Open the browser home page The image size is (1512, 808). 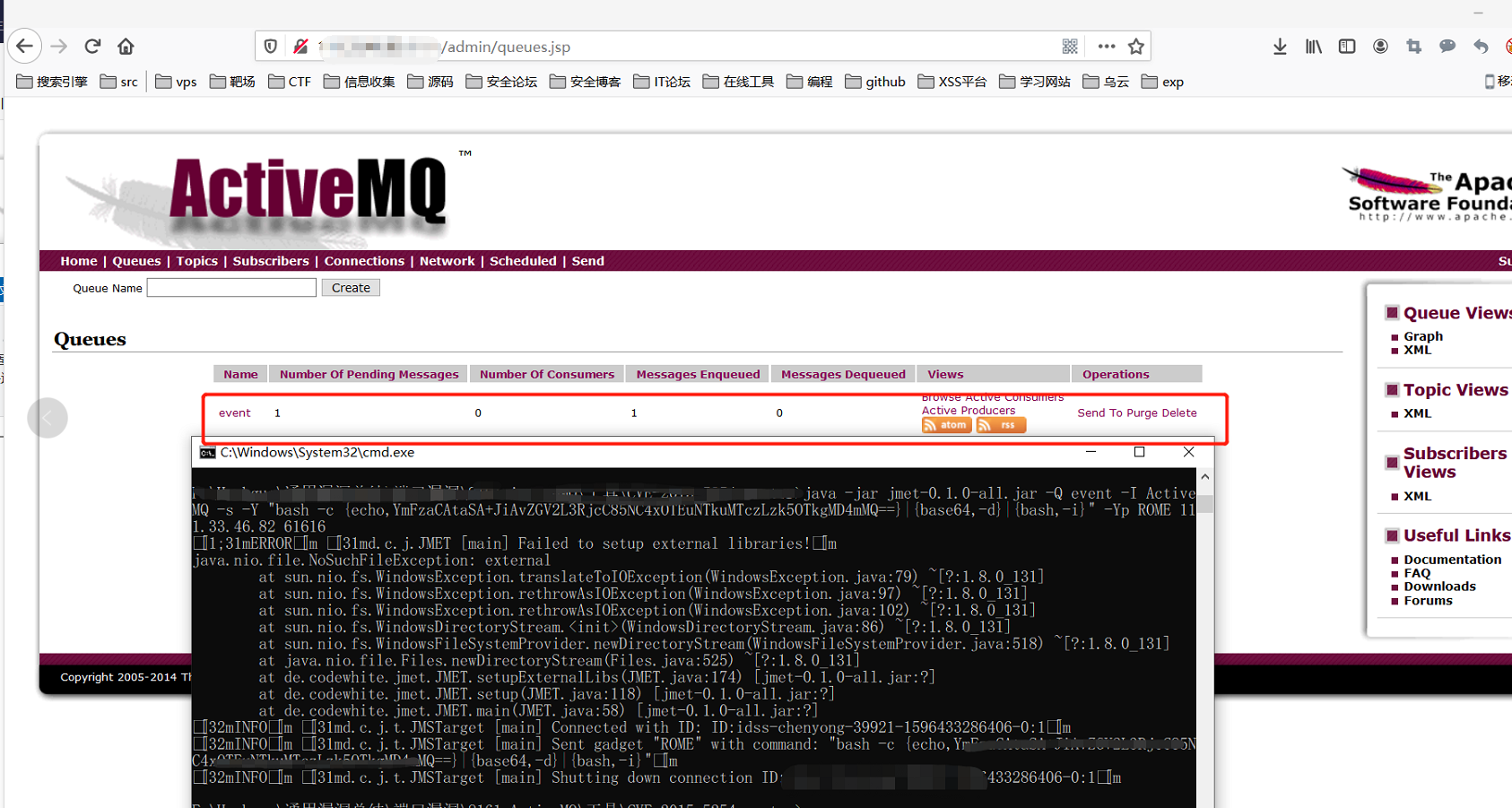[126, 47]
